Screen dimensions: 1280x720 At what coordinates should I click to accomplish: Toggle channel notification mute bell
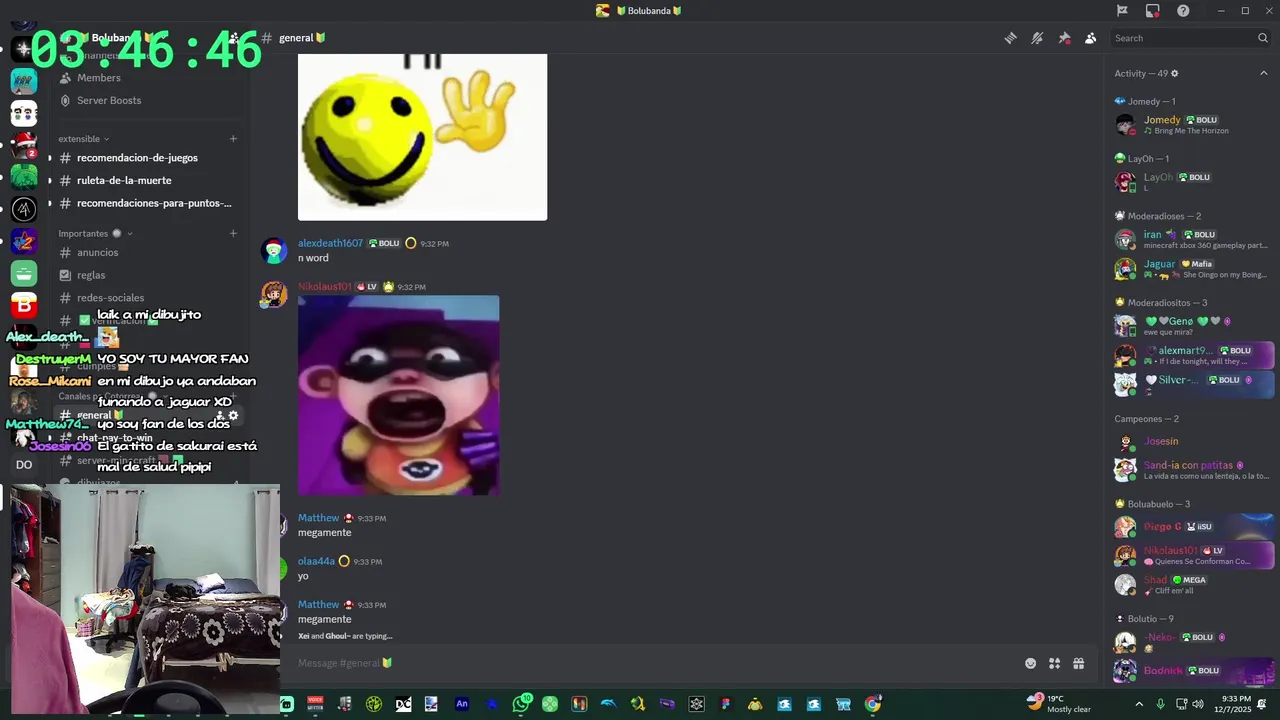[x=1037, y=38]
